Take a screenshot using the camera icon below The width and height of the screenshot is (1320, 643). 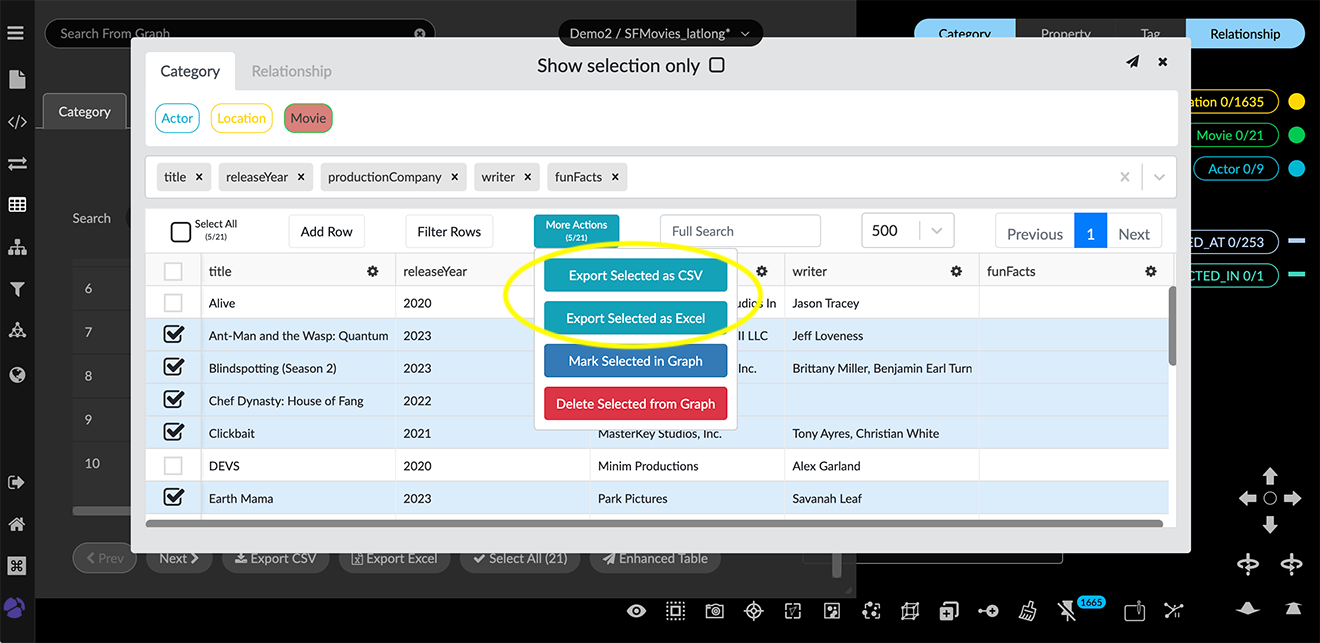(714, 610)
